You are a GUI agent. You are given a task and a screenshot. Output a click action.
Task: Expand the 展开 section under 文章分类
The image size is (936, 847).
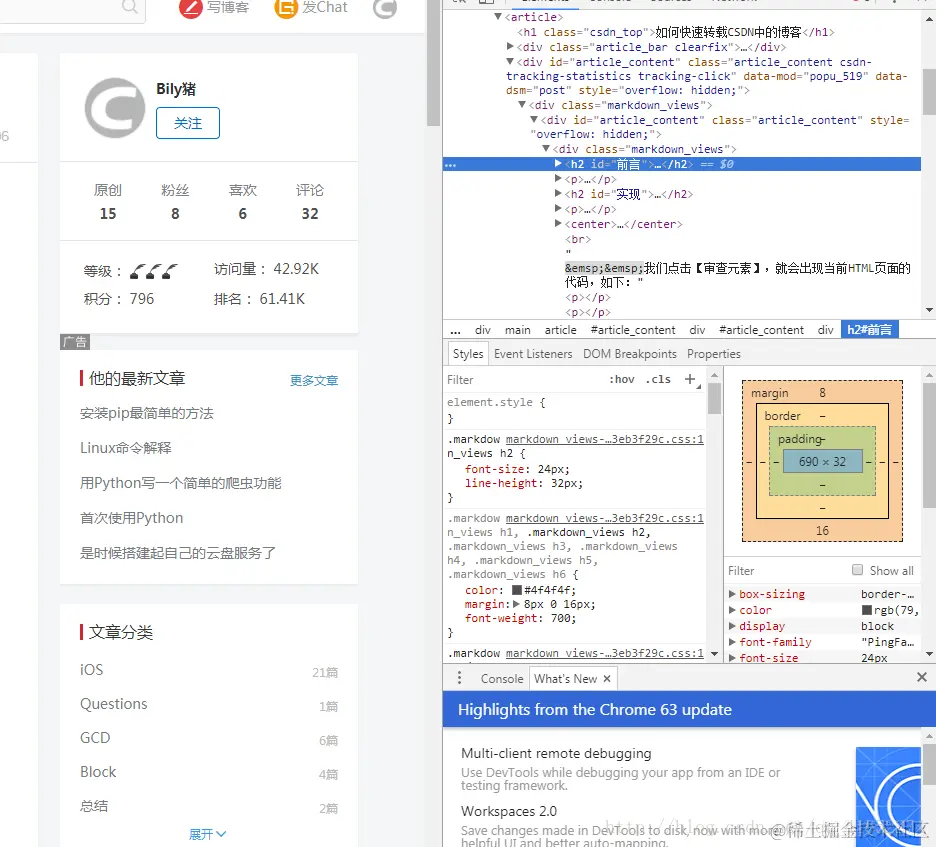coord(207,833)
